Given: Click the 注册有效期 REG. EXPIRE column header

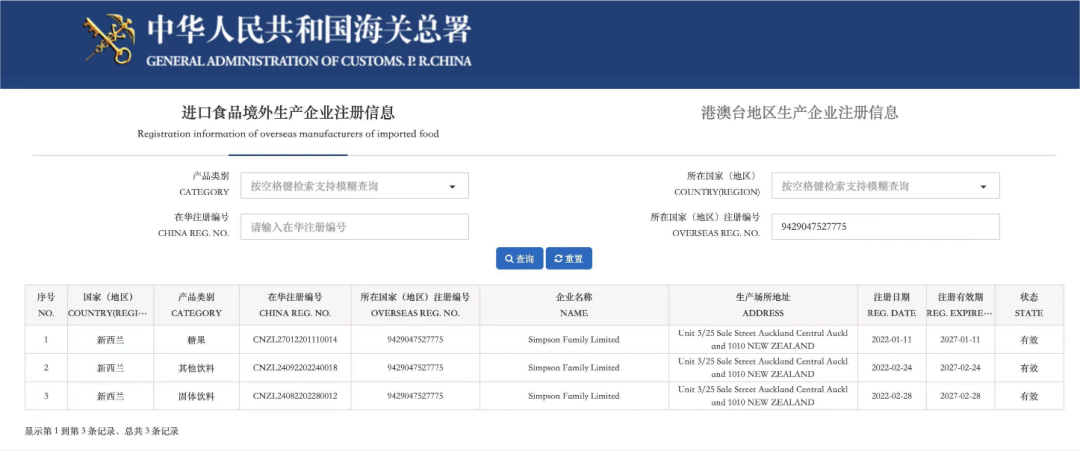Looking at the screenshot, I should coord(960,305).
